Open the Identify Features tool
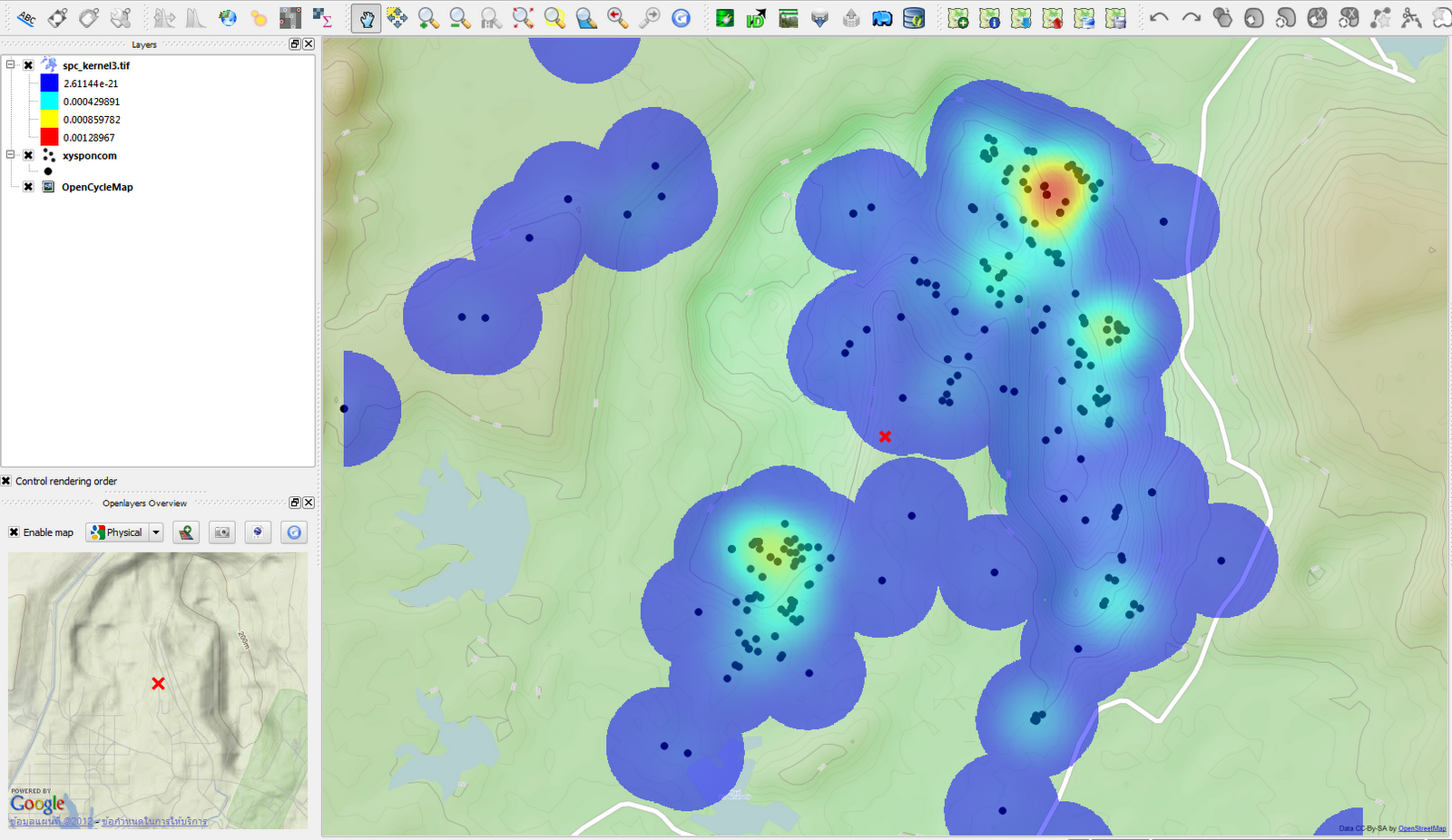 coord(756,17)
